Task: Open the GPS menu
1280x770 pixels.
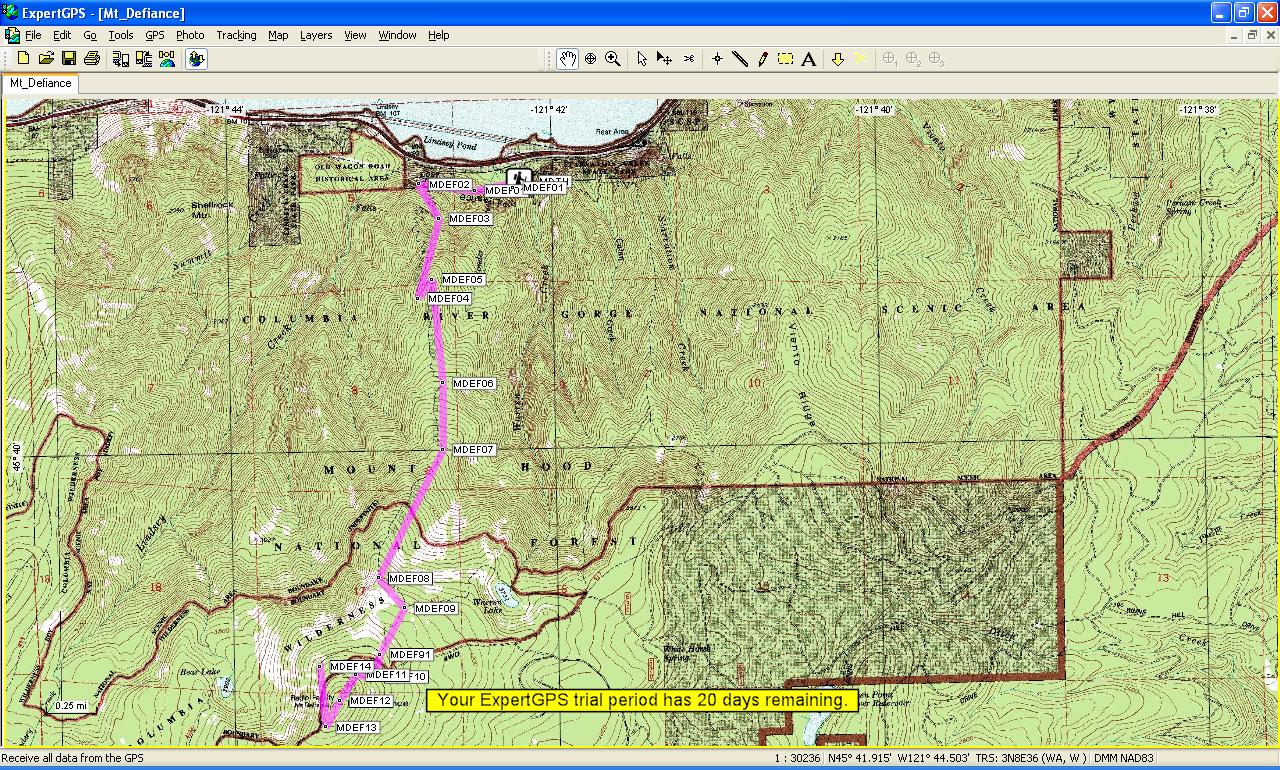Action: (154, 35)
